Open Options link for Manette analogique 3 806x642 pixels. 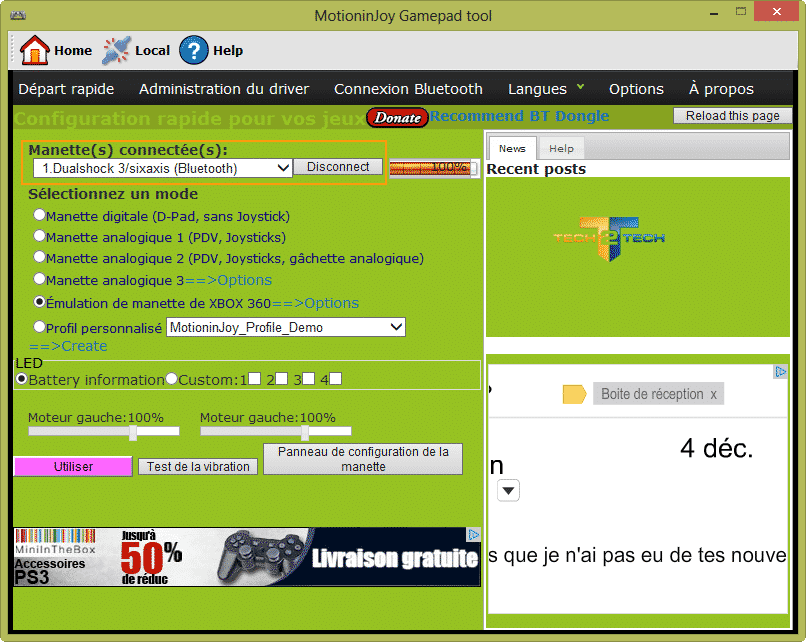pyautogui.click(x=228, y=280)
